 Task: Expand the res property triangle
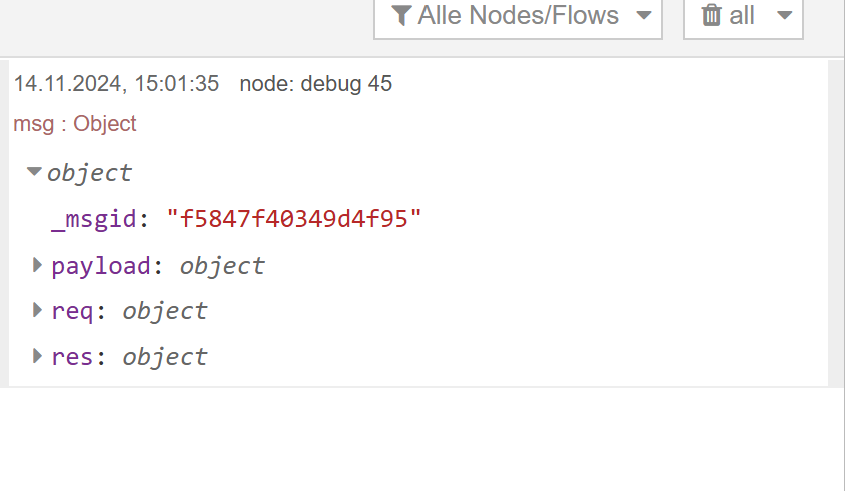tap(38, 356)
